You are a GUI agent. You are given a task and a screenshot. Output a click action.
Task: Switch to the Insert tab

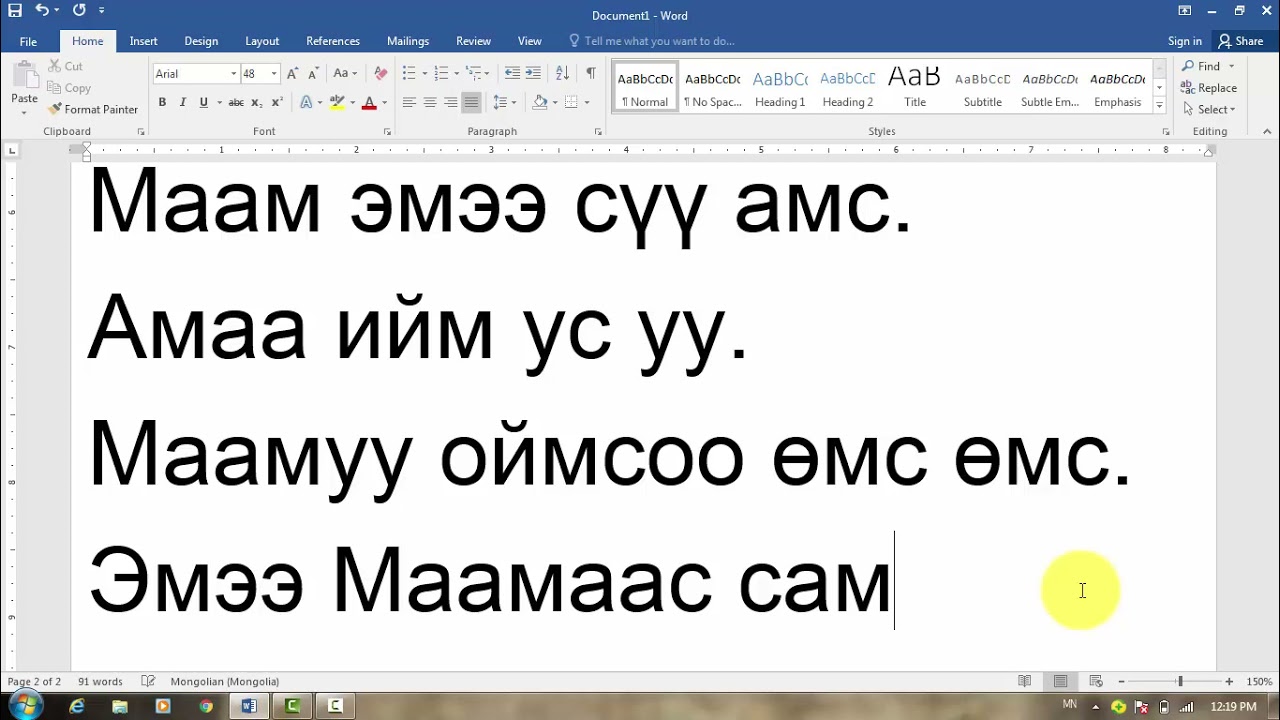[x=143, y=41]
